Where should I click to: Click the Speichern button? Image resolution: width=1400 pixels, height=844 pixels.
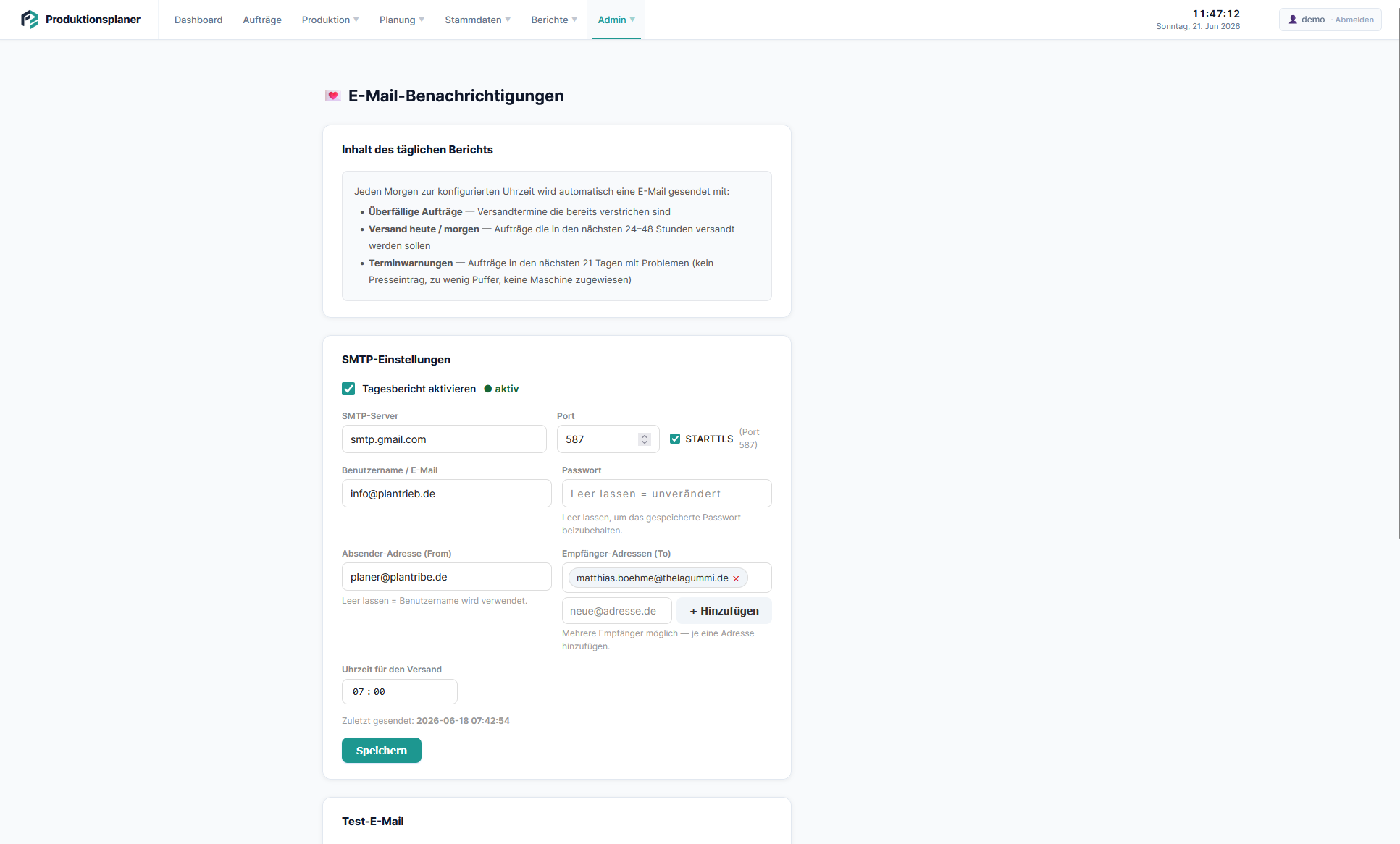point(382,751)
